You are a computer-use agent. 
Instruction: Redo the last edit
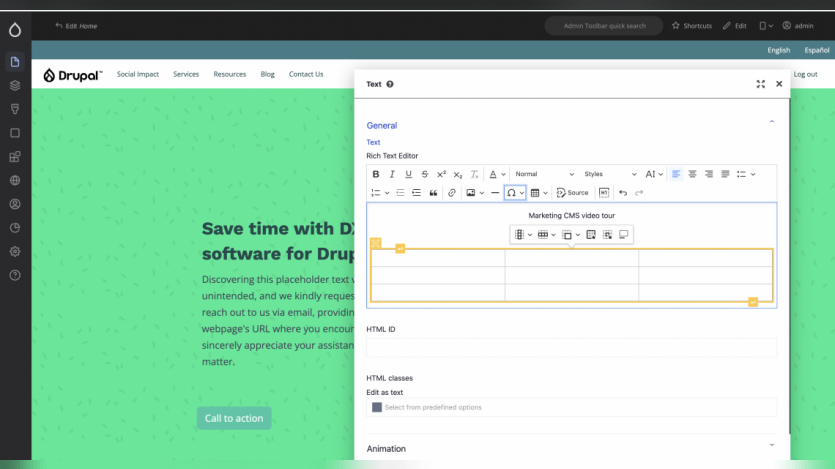pyautogui.click(x=639, y=193)
